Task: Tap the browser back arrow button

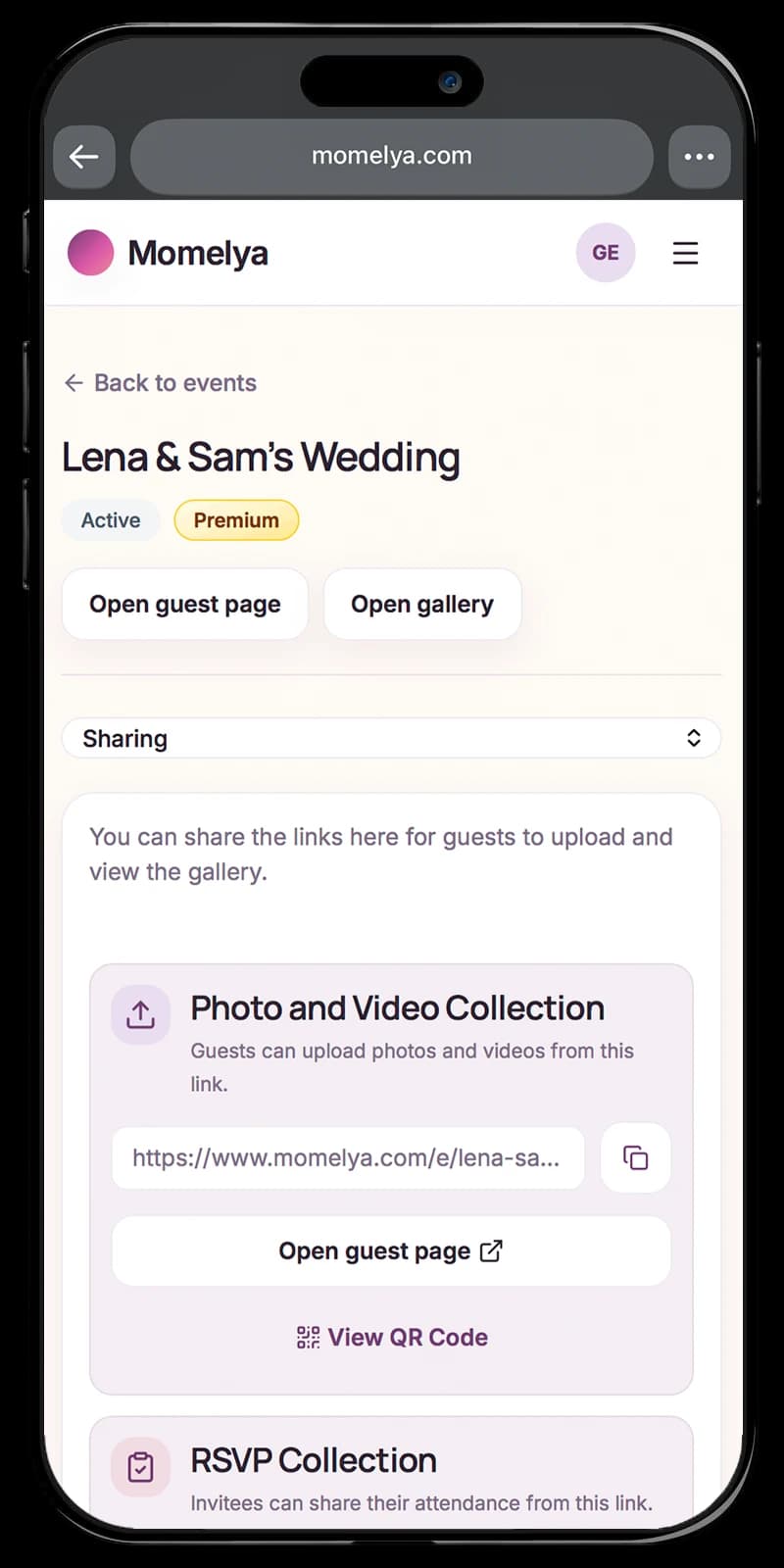Action: pyautogui.click(x=84, y=157)
